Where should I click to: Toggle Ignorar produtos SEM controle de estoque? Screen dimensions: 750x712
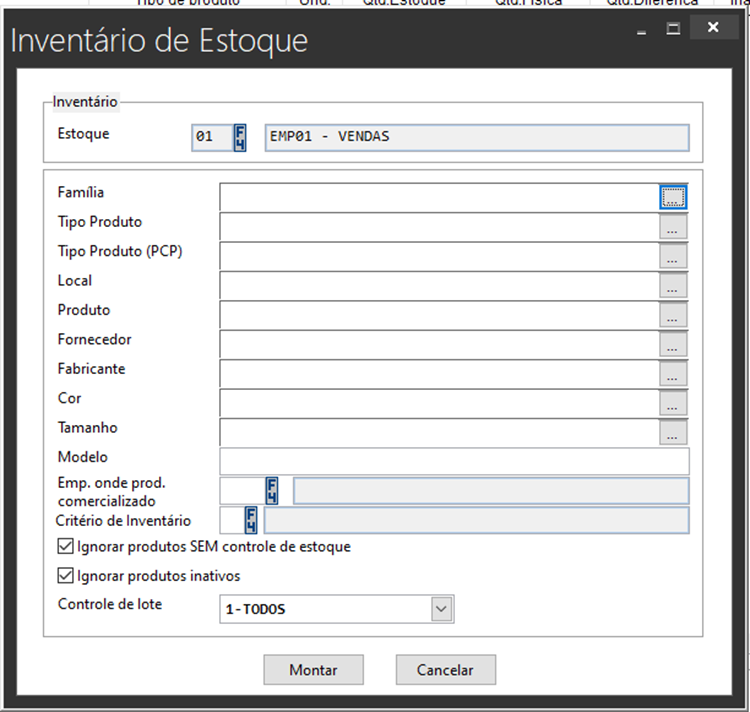[66, 547]
